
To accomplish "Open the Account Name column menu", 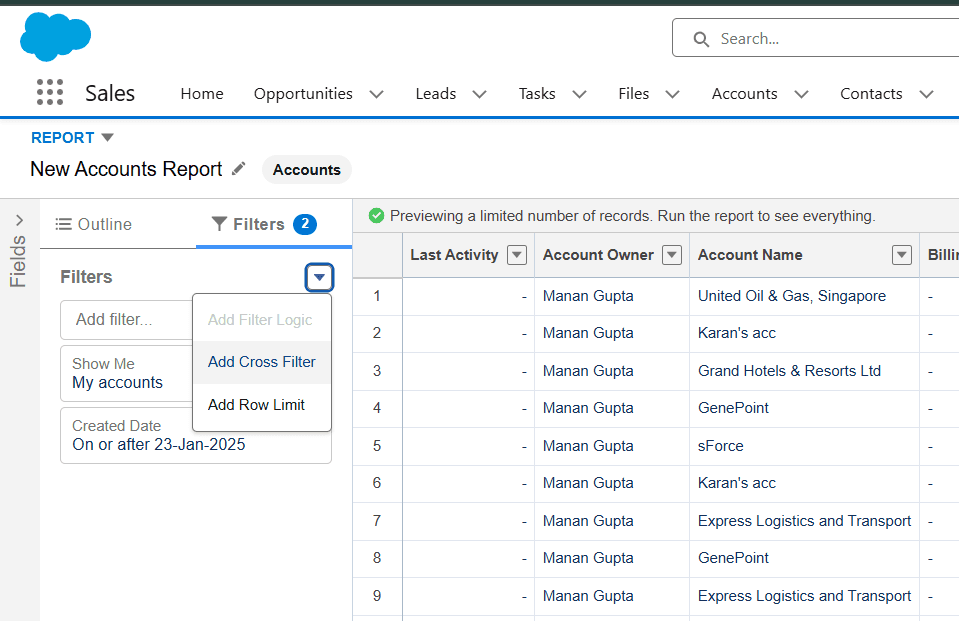I will pyautogui.click(x=902, y=255).
